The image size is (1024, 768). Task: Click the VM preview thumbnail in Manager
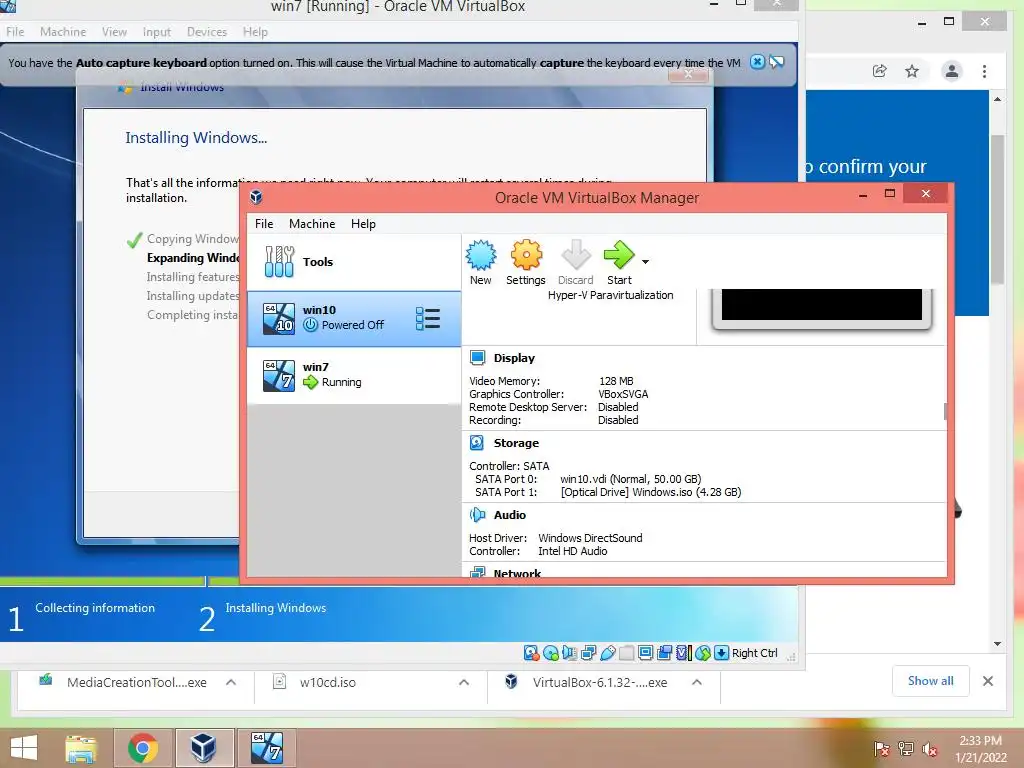pyautogui.click(x=822, y=308)
